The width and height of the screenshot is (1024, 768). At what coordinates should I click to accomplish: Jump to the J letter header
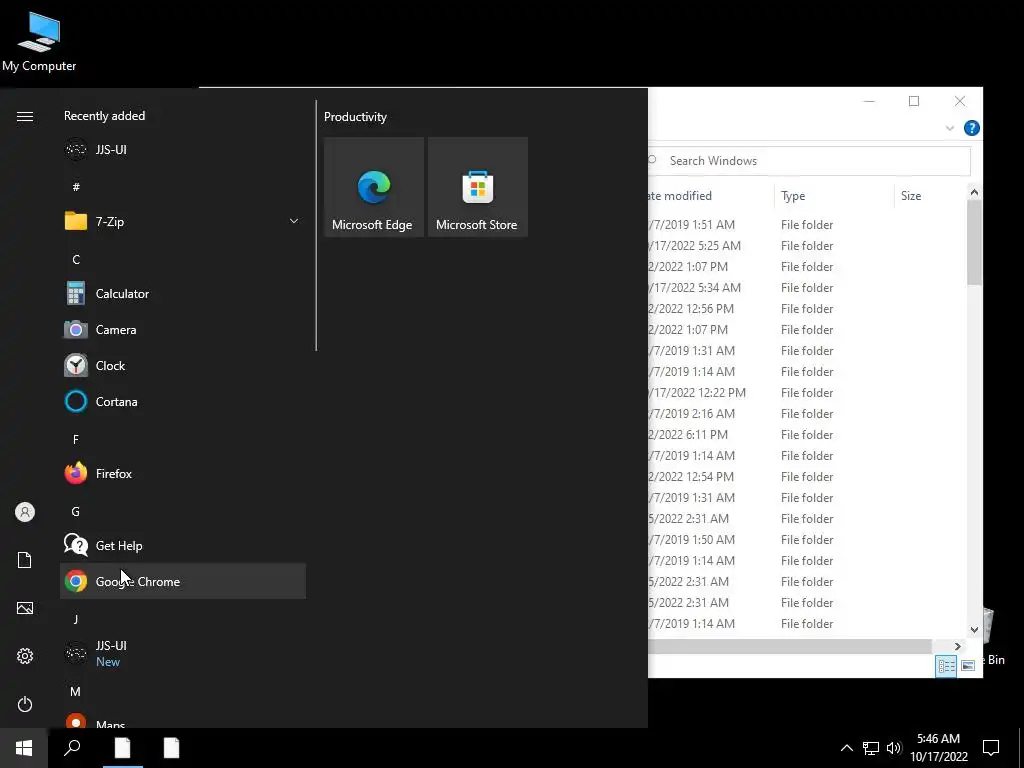(76, 619)
